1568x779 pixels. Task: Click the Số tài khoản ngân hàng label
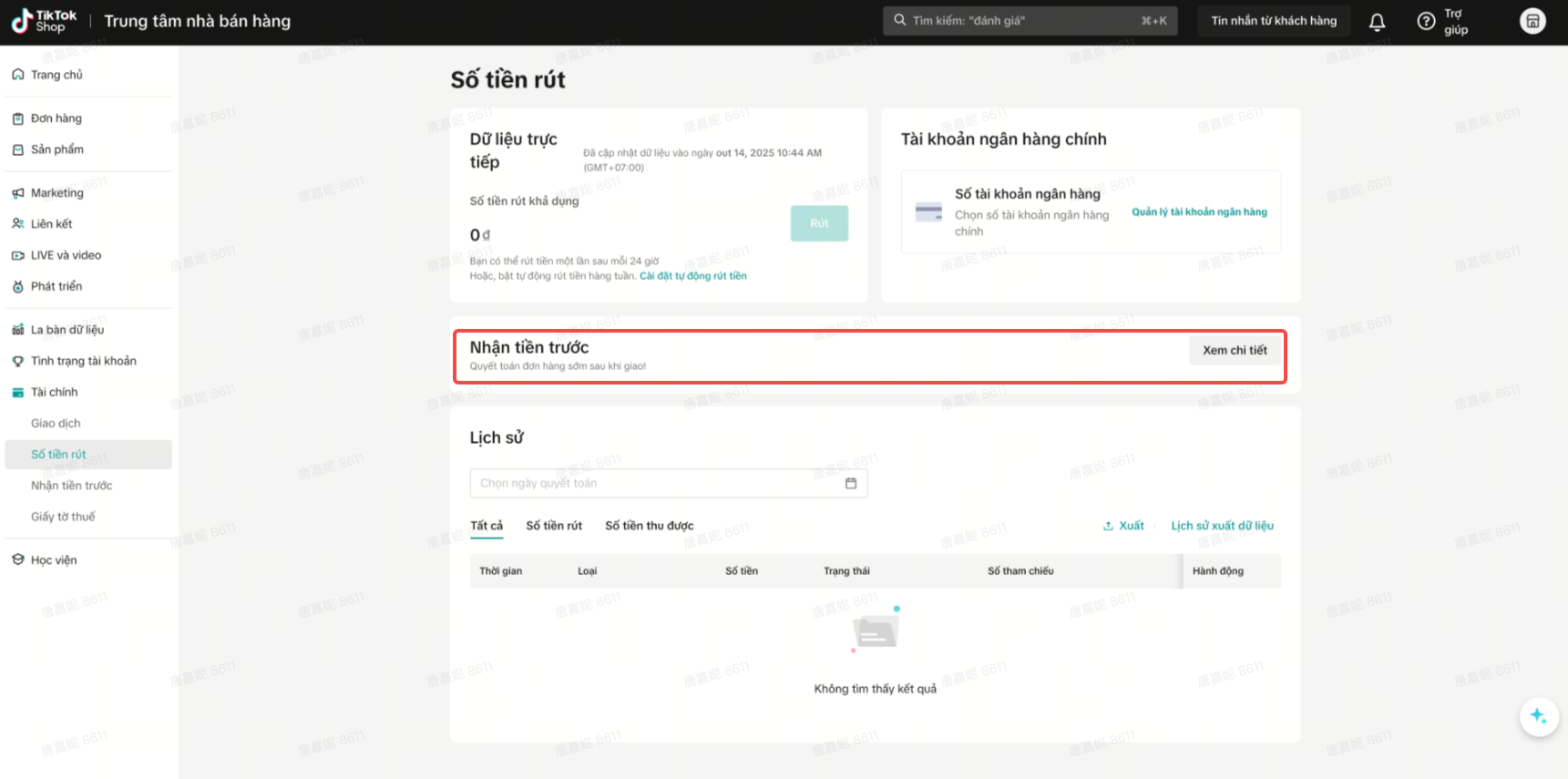click(x=1028, y=194)
